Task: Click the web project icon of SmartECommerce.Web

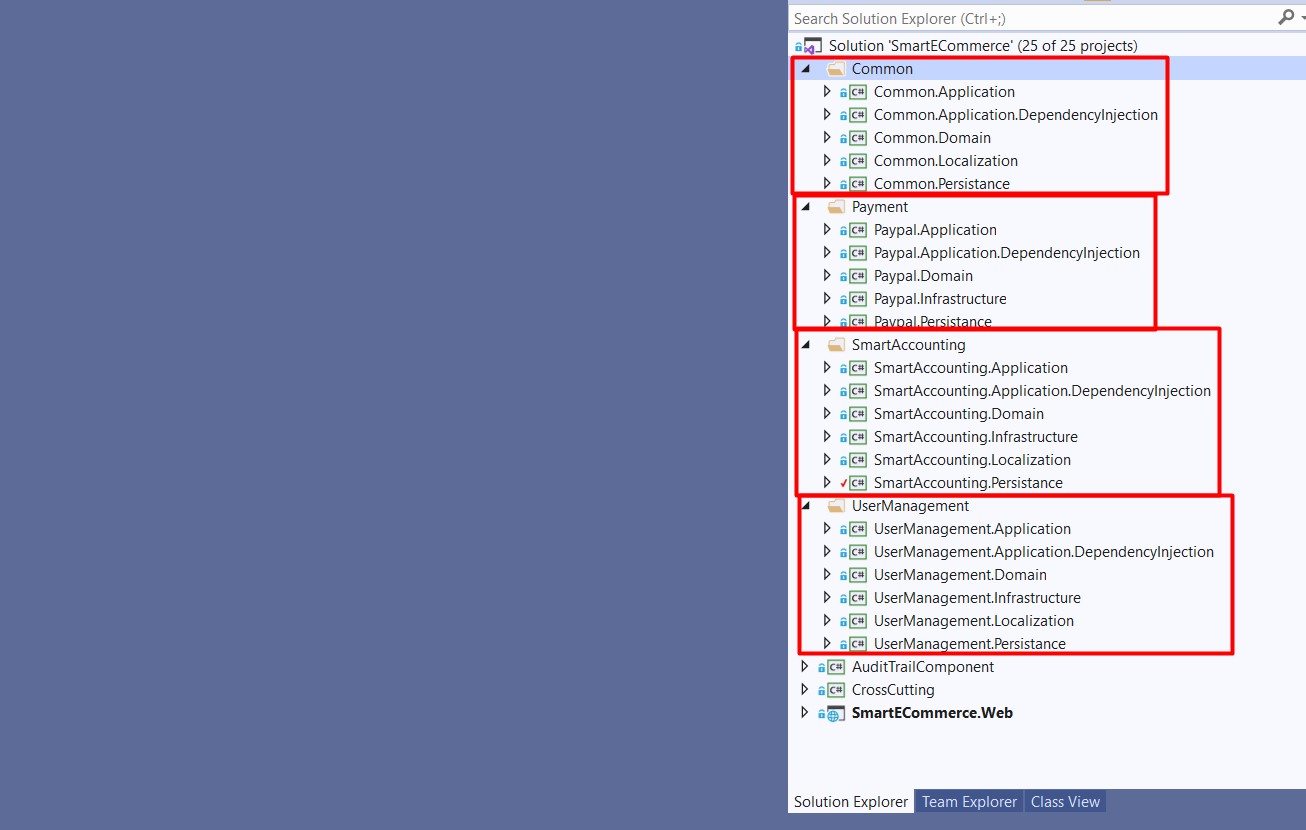Action: 835,714
